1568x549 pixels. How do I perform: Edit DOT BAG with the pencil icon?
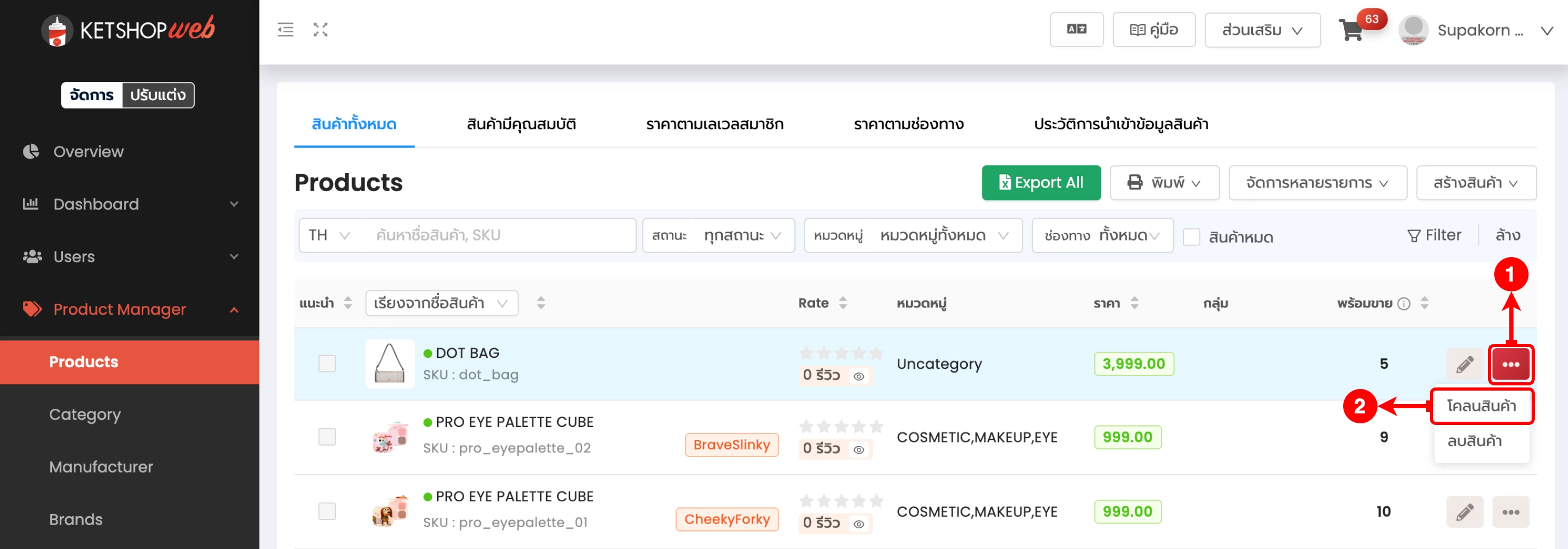point(1465,364)
